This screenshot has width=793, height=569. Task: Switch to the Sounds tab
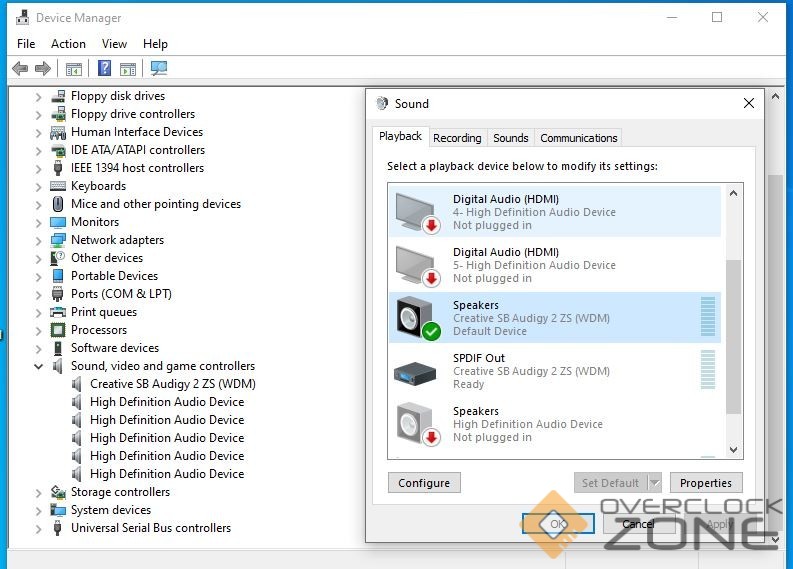(x=511, y=138)
